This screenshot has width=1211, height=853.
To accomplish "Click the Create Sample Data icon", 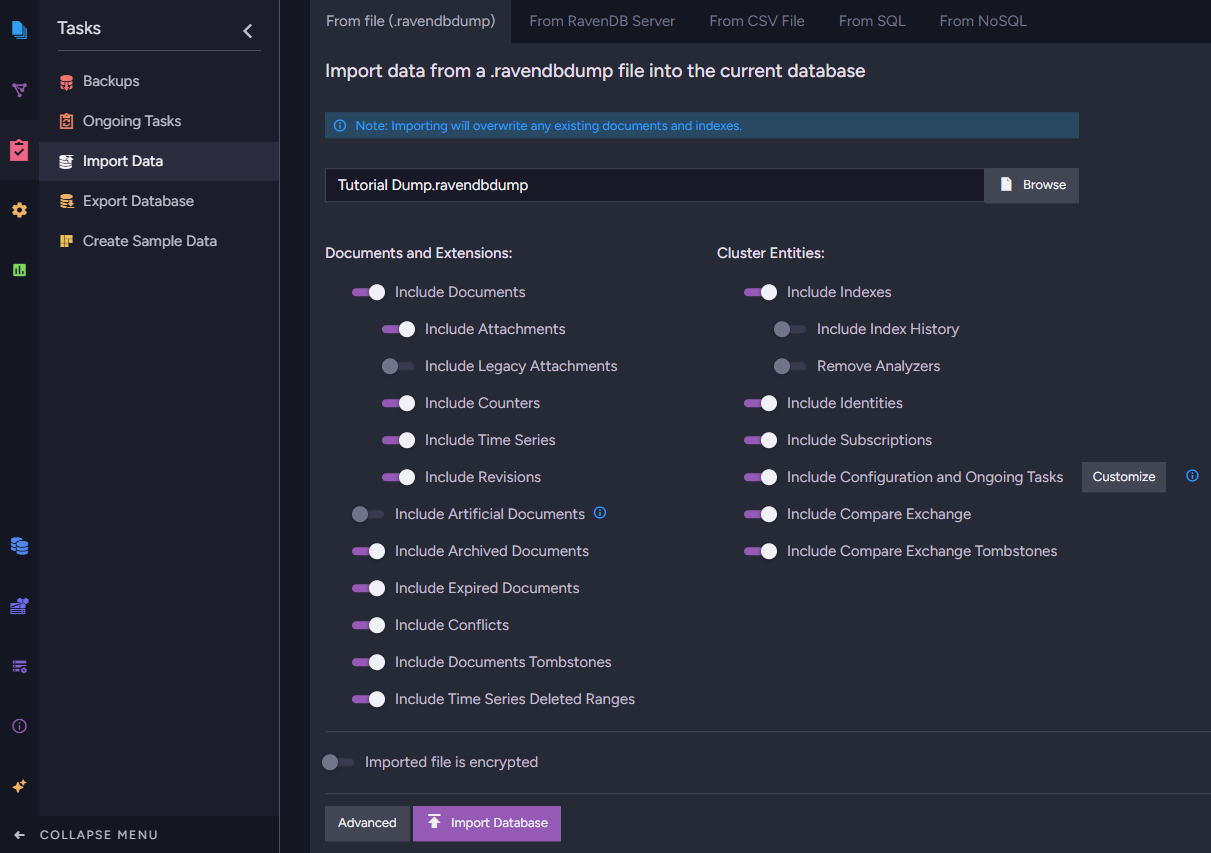I will coord(66,241).
